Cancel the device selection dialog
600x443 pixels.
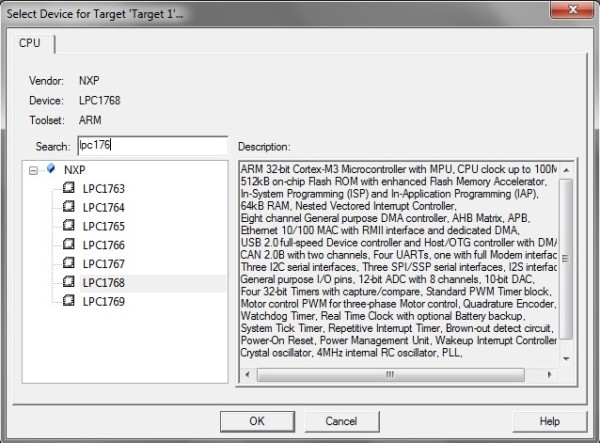[341, 421]
